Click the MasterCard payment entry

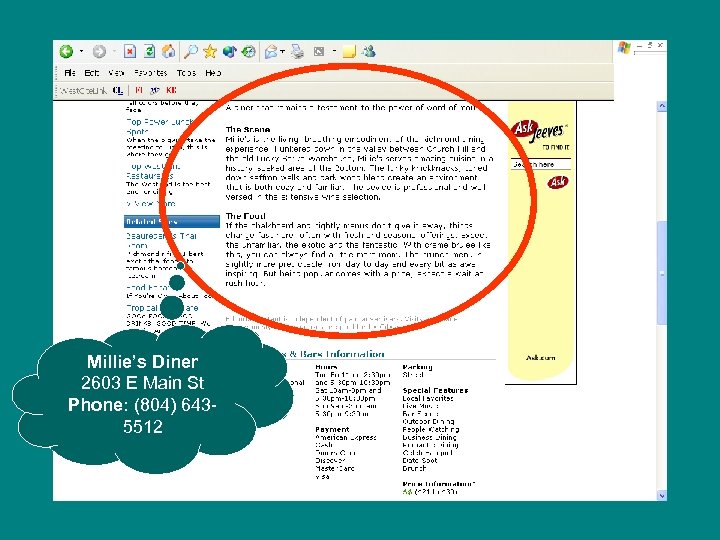pyautogui.click(x=335, y=468)
